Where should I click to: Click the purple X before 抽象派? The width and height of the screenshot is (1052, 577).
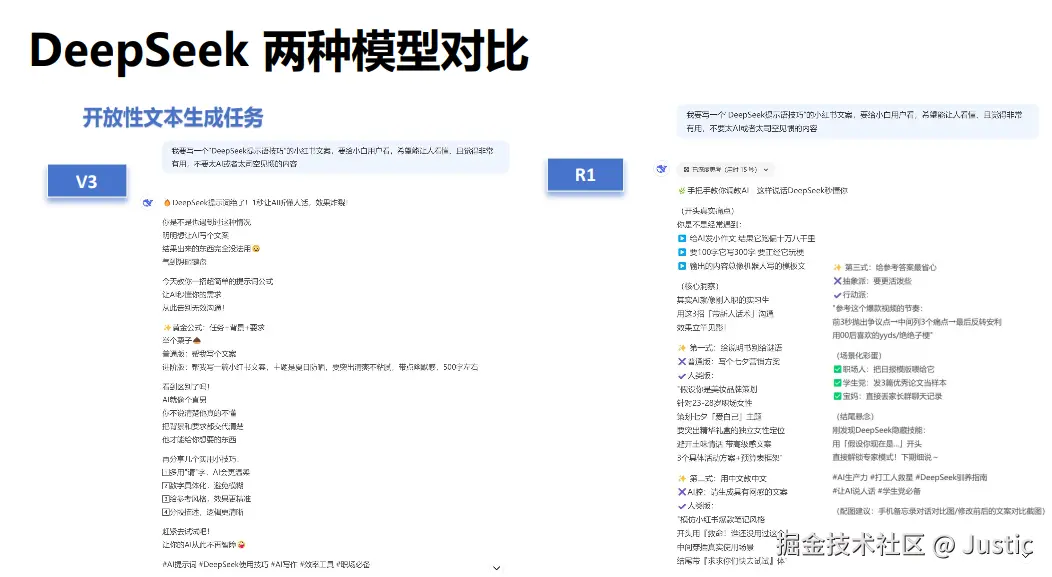click(837, 281)
